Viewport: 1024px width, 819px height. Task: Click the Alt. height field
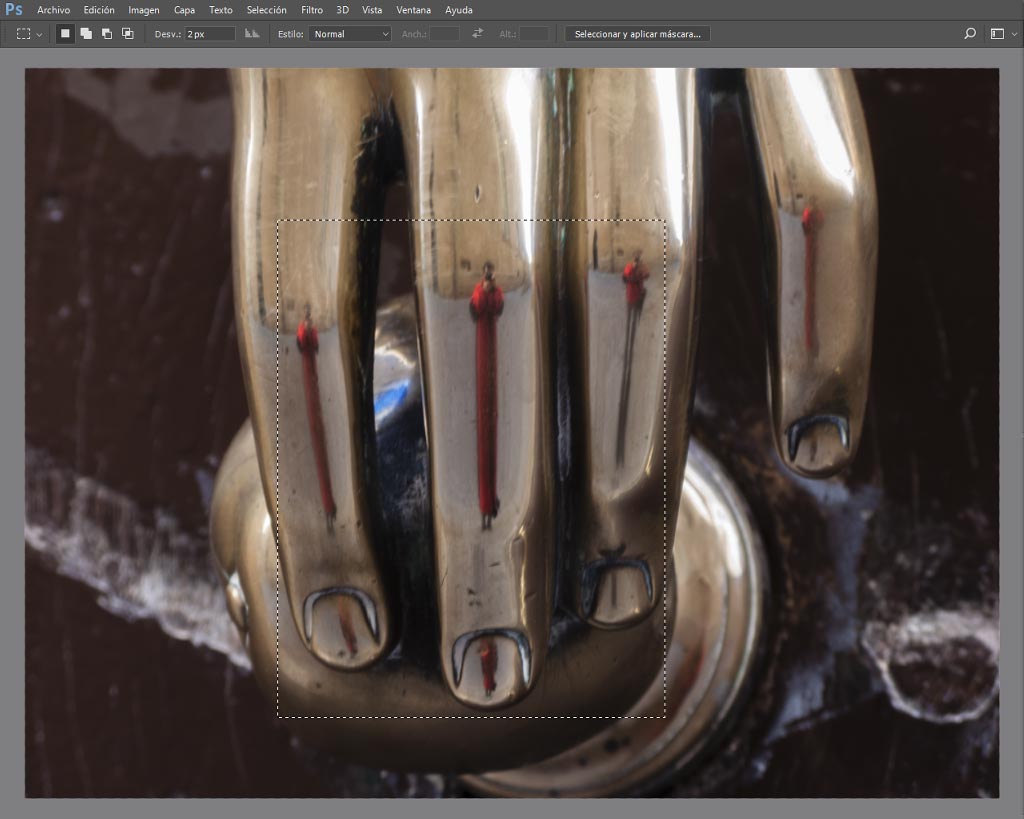[534, 34]
